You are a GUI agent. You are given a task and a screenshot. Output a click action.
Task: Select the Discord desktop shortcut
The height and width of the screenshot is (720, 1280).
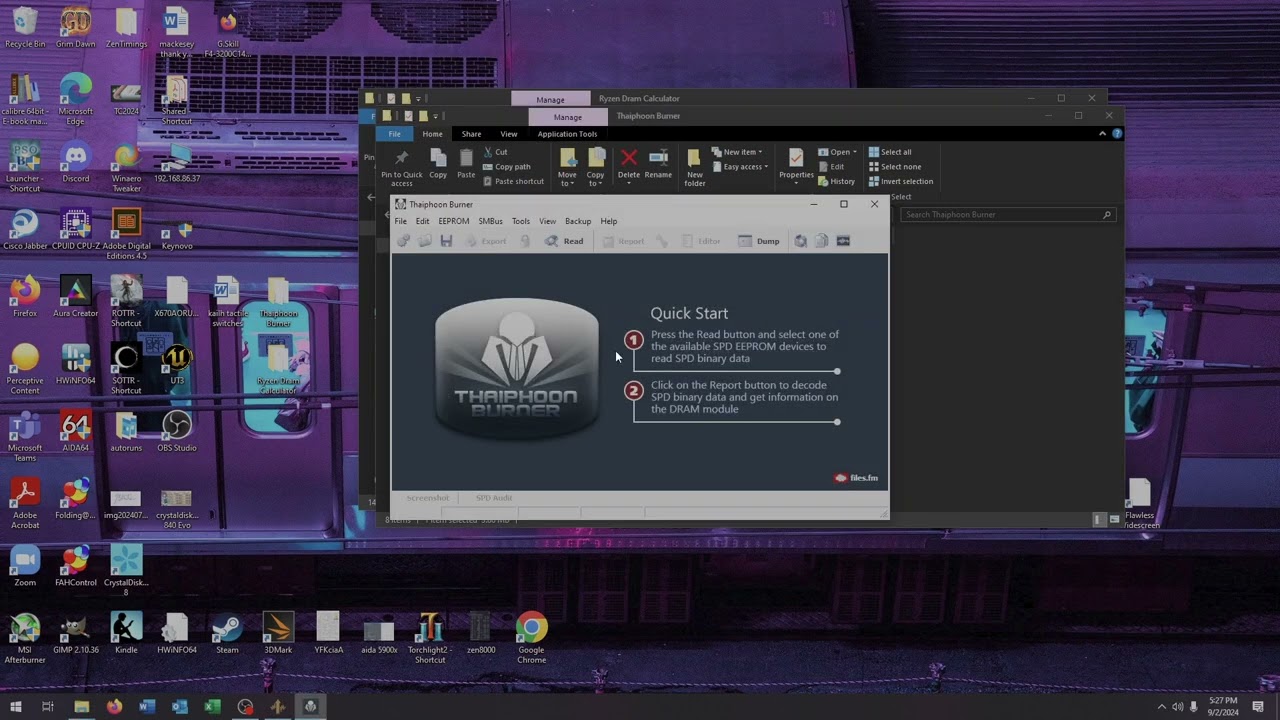click(x=76, y=163)
